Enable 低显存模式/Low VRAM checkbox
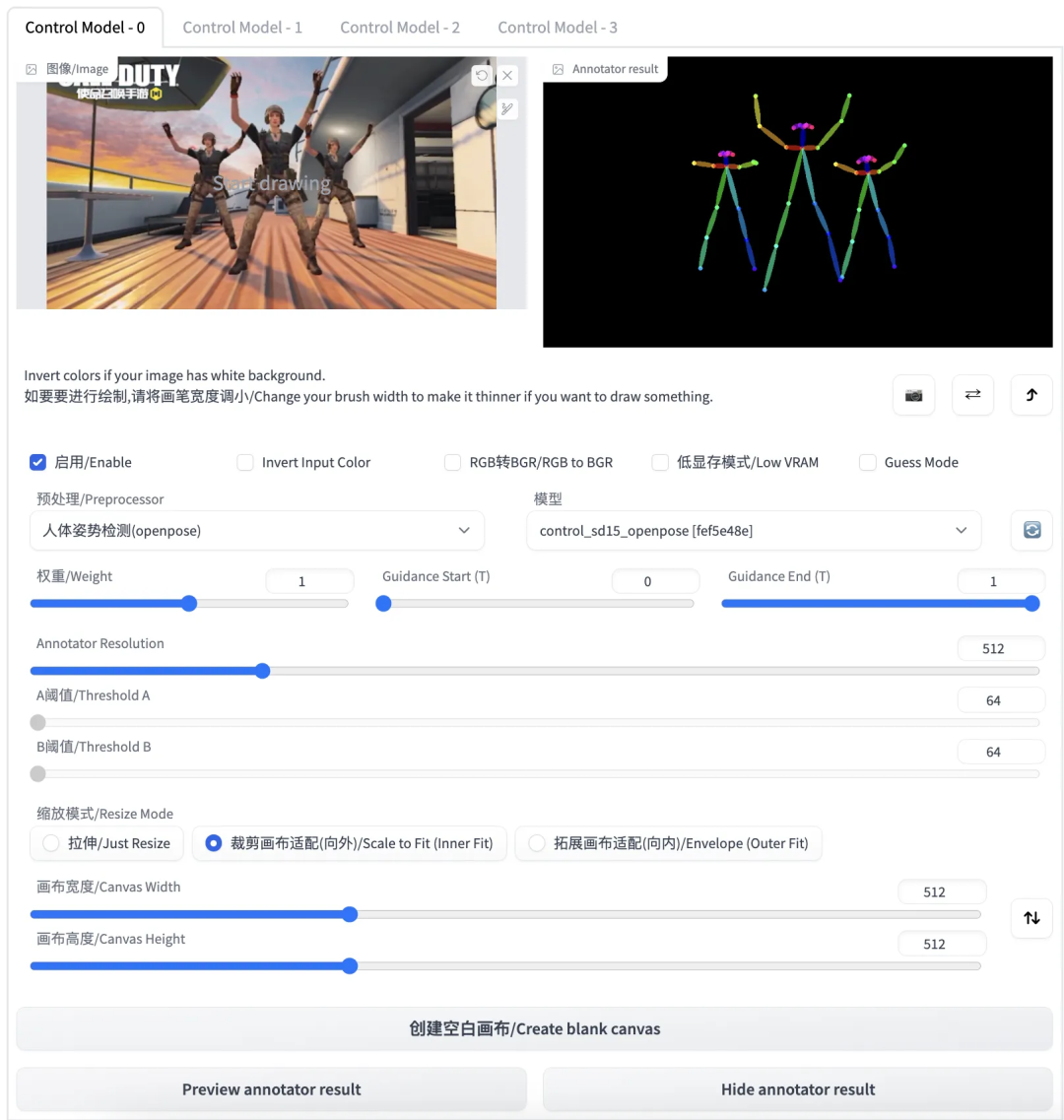The width and height of the screenshot is (1064, 1120). 660,462
